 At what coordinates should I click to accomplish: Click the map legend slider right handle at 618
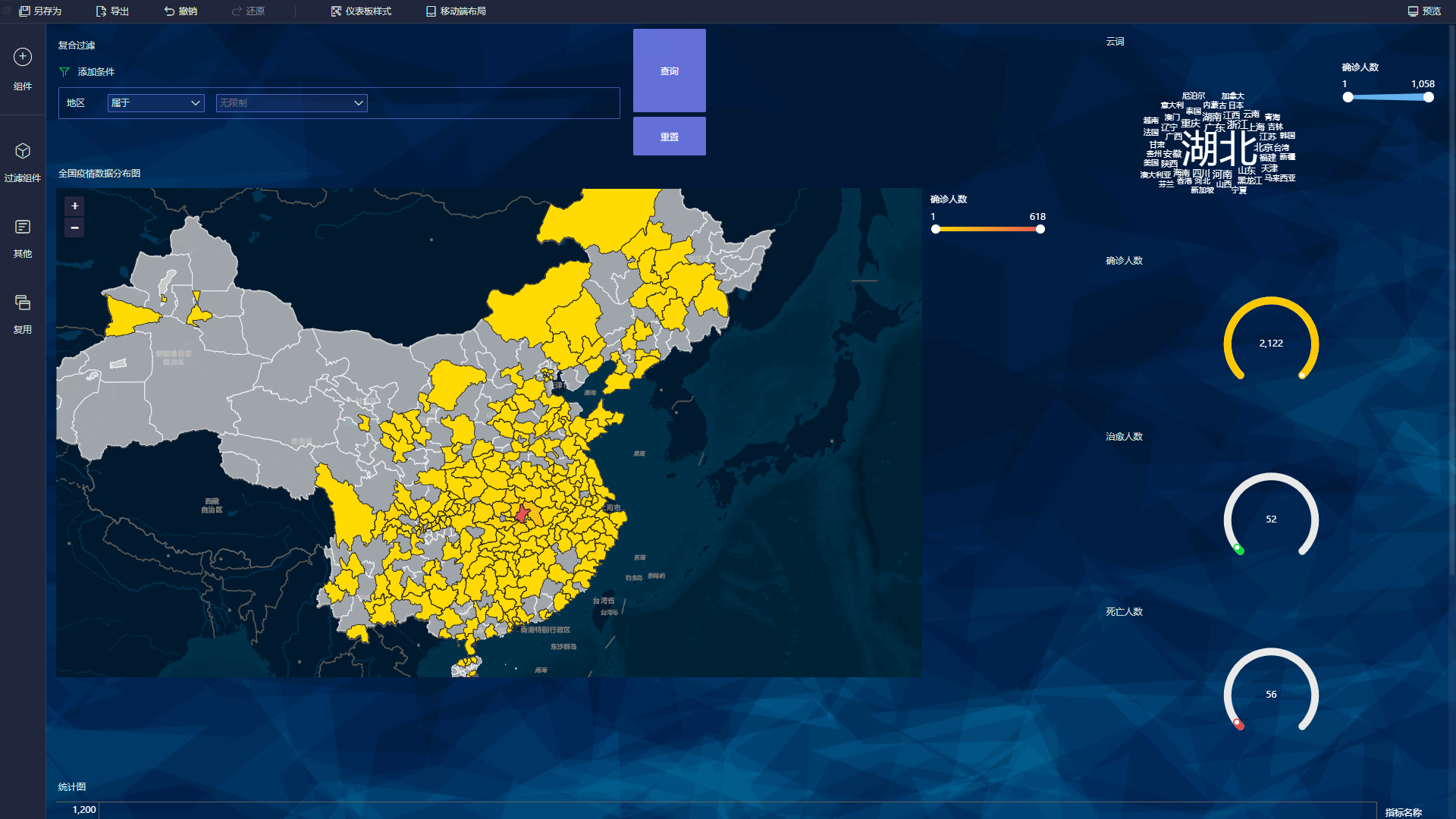(1040, 229)
